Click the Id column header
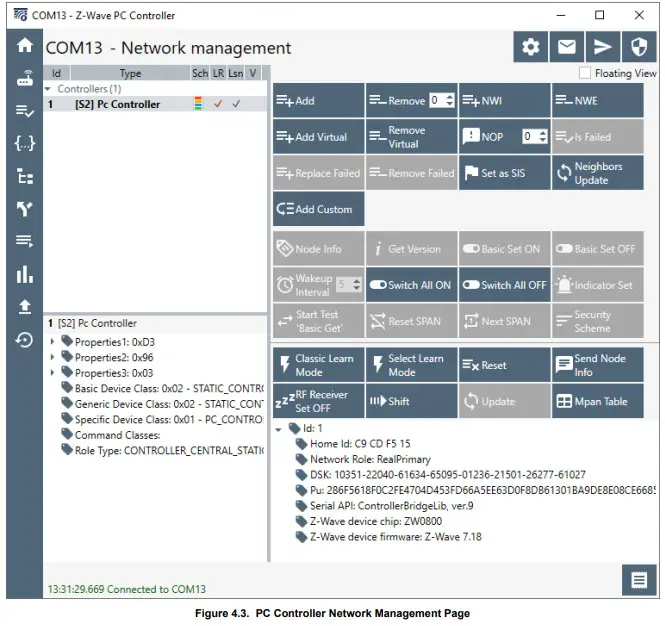 tap(56, 73)
